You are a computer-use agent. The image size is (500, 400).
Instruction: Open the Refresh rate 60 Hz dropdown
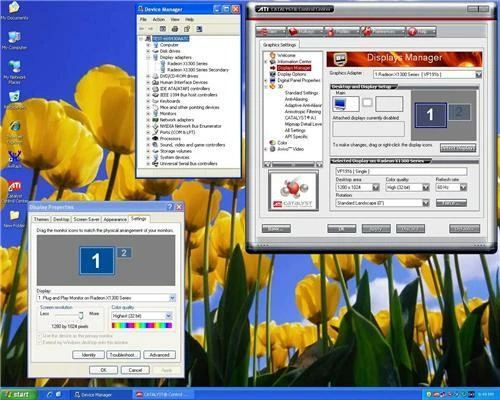pos(463,187)
